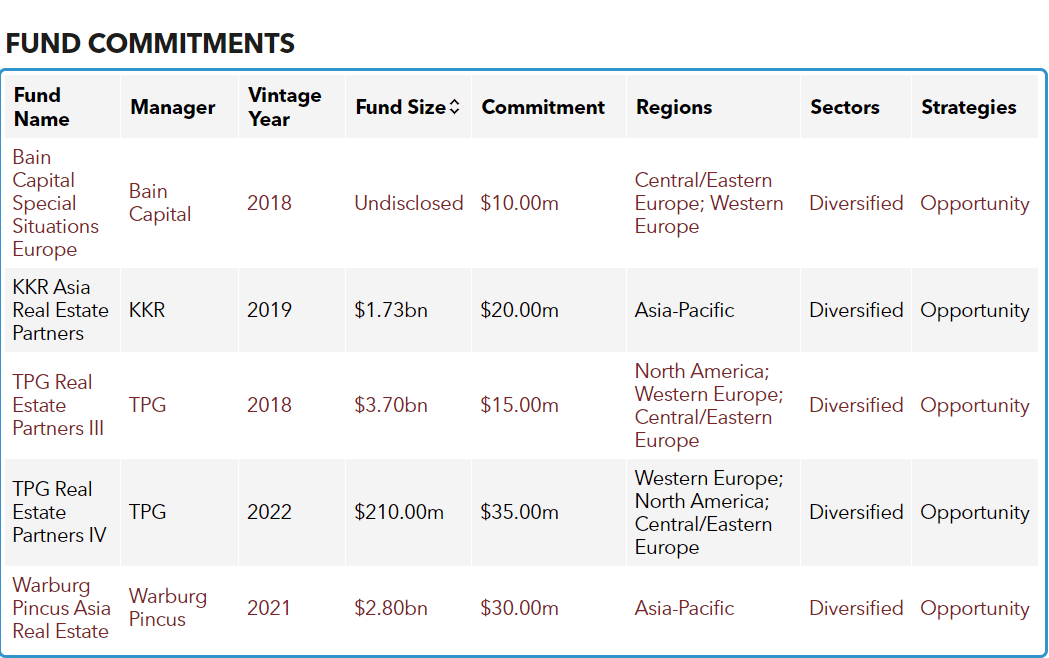The width and height of the screenshot is (1049, 658).
Task: Click vintage year 2018 in TPG Partners III row
Action: [270, 405]
